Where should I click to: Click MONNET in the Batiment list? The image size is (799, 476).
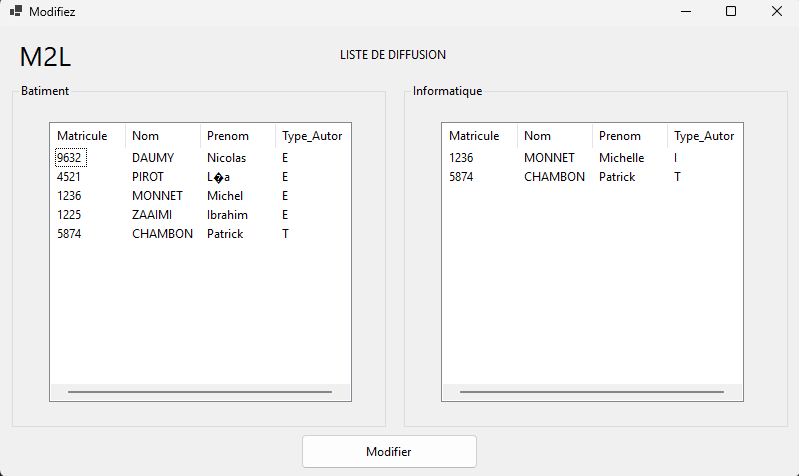[157, 196]
